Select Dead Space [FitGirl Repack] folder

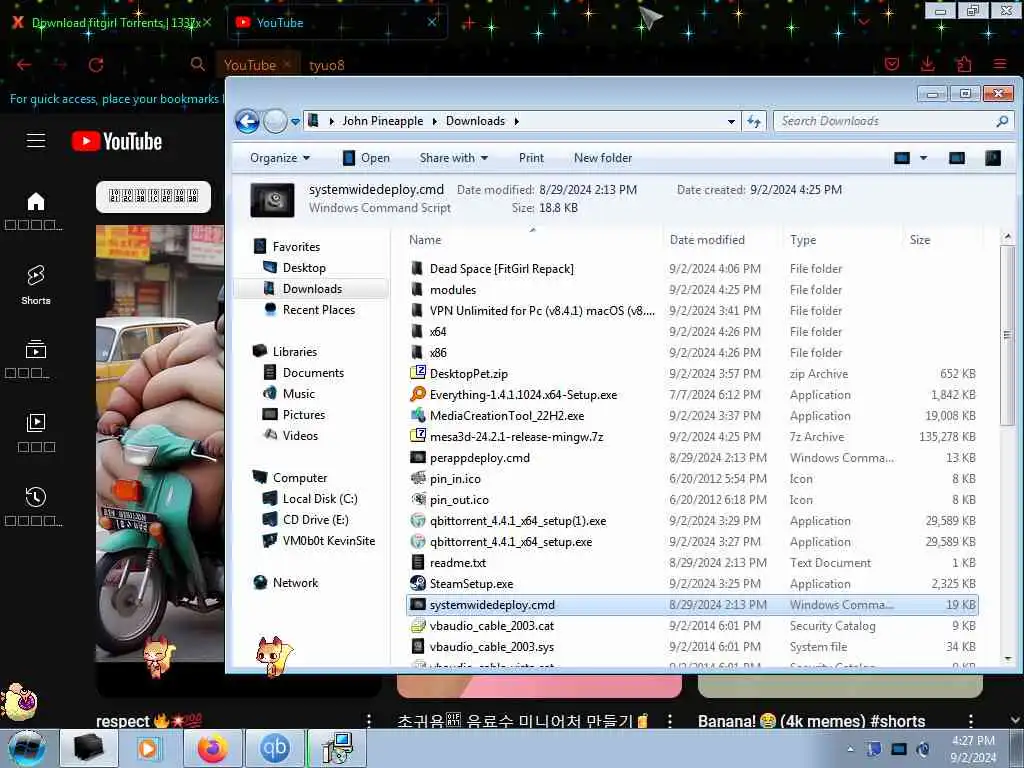point(502,268)
